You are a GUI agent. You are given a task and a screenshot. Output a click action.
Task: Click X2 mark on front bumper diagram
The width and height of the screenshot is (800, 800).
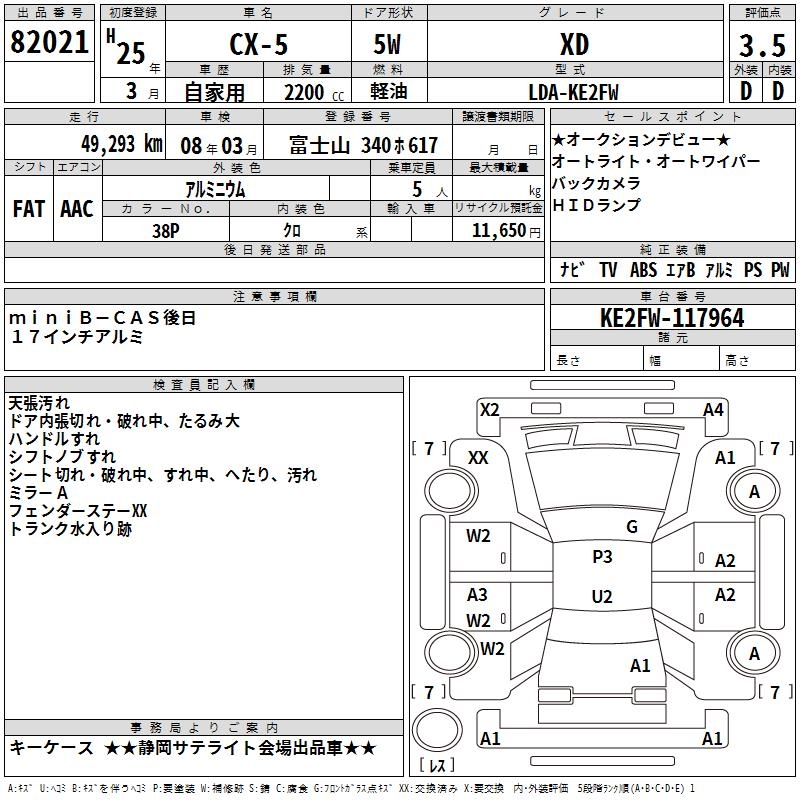(490, 410)
